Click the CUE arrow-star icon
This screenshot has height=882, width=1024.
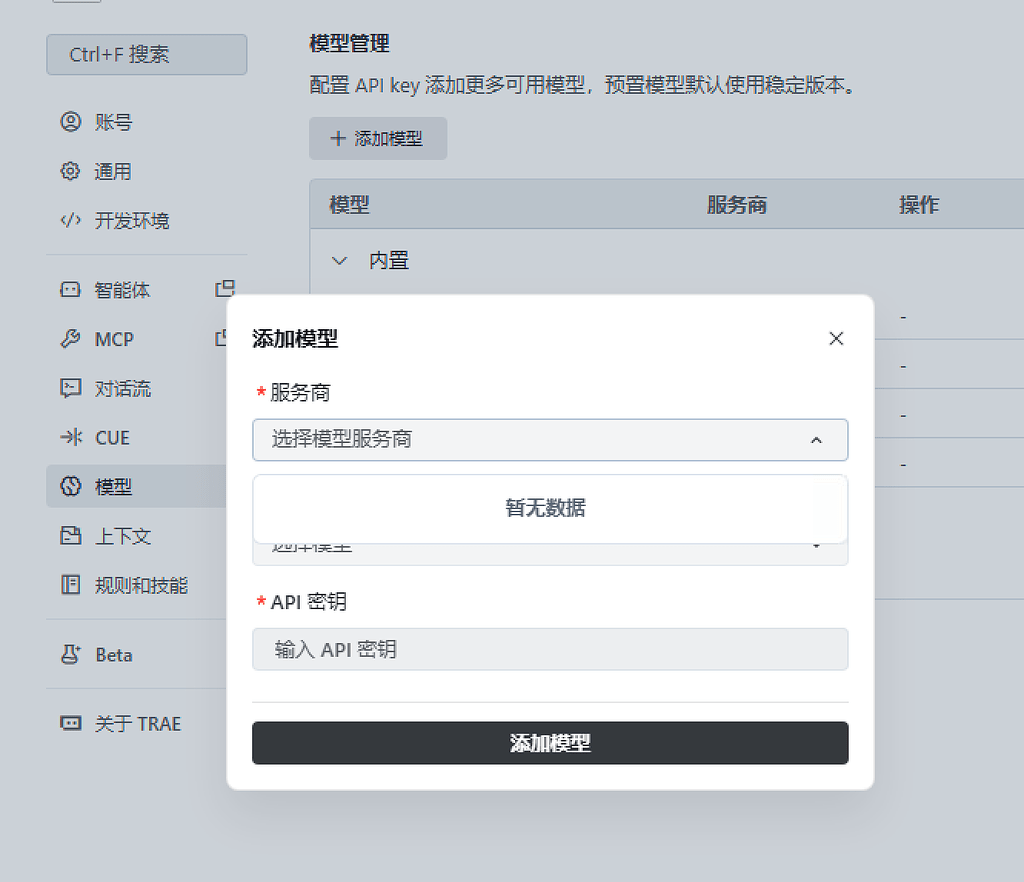71,437
